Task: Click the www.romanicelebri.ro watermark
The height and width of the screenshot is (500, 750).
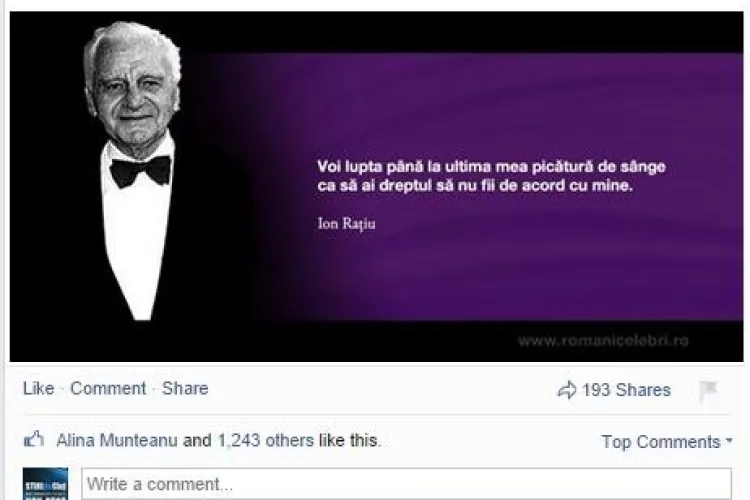Action: (603, 340)
